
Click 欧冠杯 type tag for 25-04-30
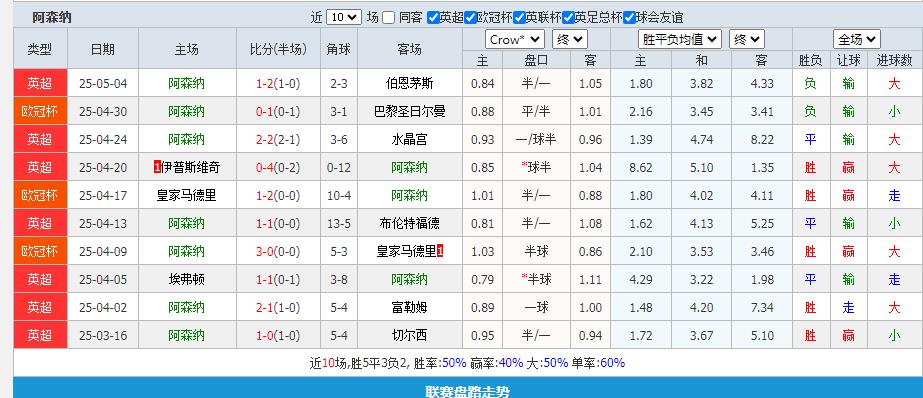(40, 111)
